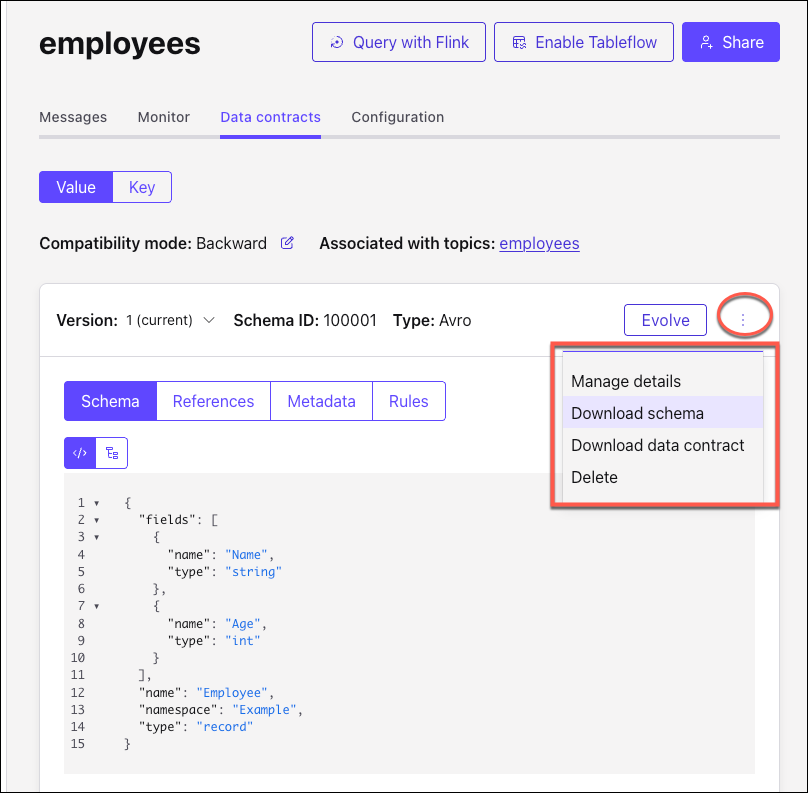808x793 pixels.
Task: Expand the Version 1 (current) dropdown
Action: pos(170,320)
